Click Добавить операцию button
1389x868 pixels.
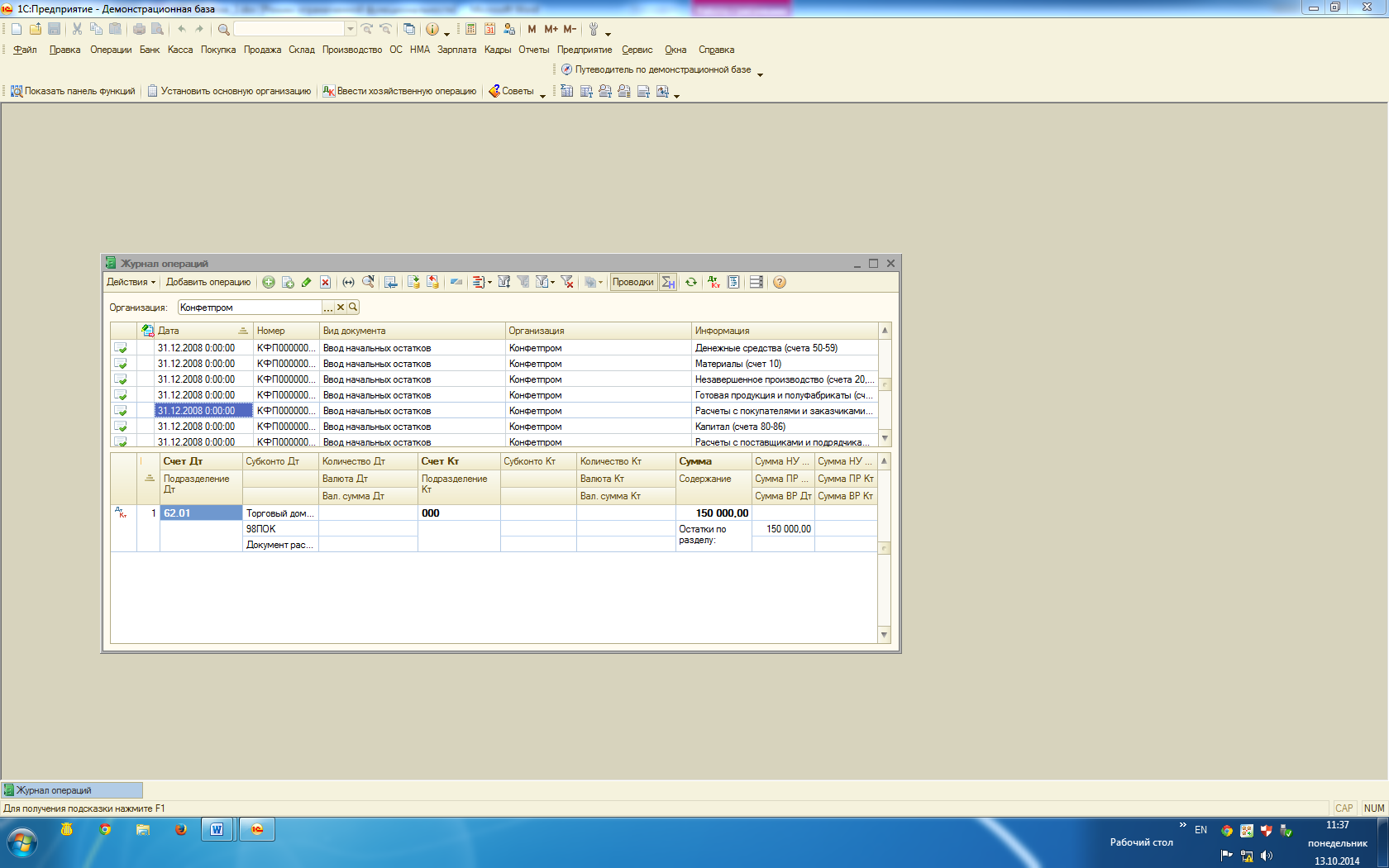pyautogui.click(x=208, y=282)
